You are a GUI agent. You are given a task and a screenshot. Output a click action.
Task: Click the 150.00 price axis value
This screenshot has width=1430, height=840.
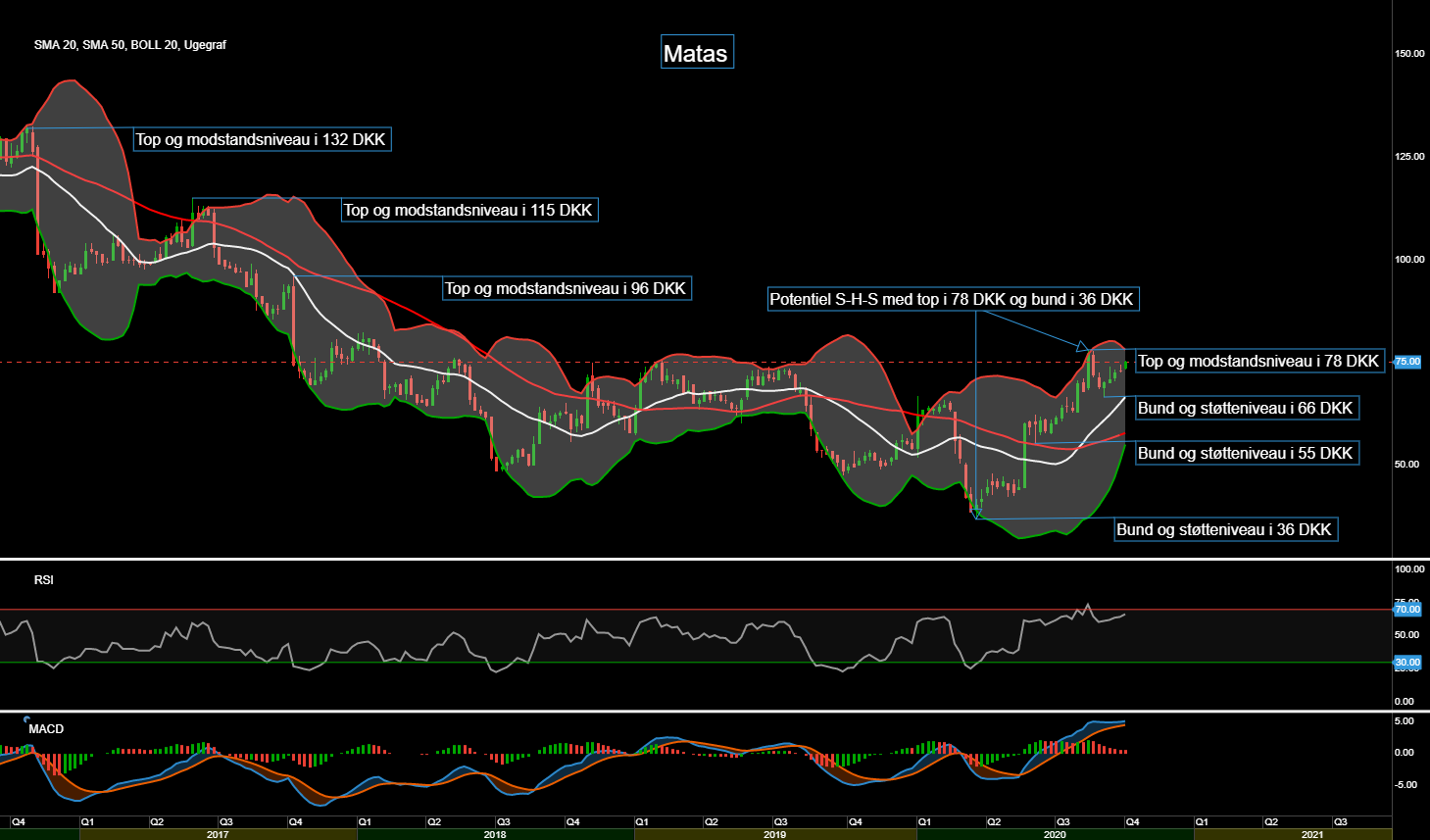coord(1409,53)
